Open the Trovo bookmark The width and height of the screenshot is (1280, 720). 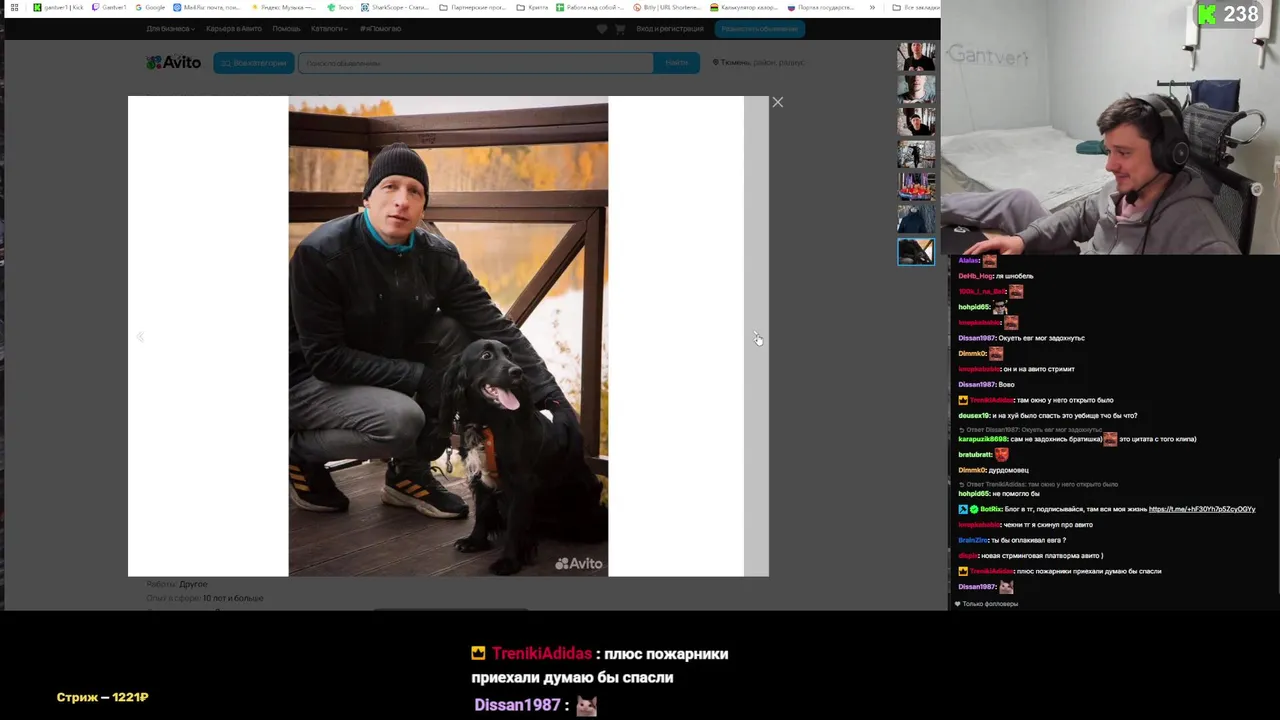[340, 7]
